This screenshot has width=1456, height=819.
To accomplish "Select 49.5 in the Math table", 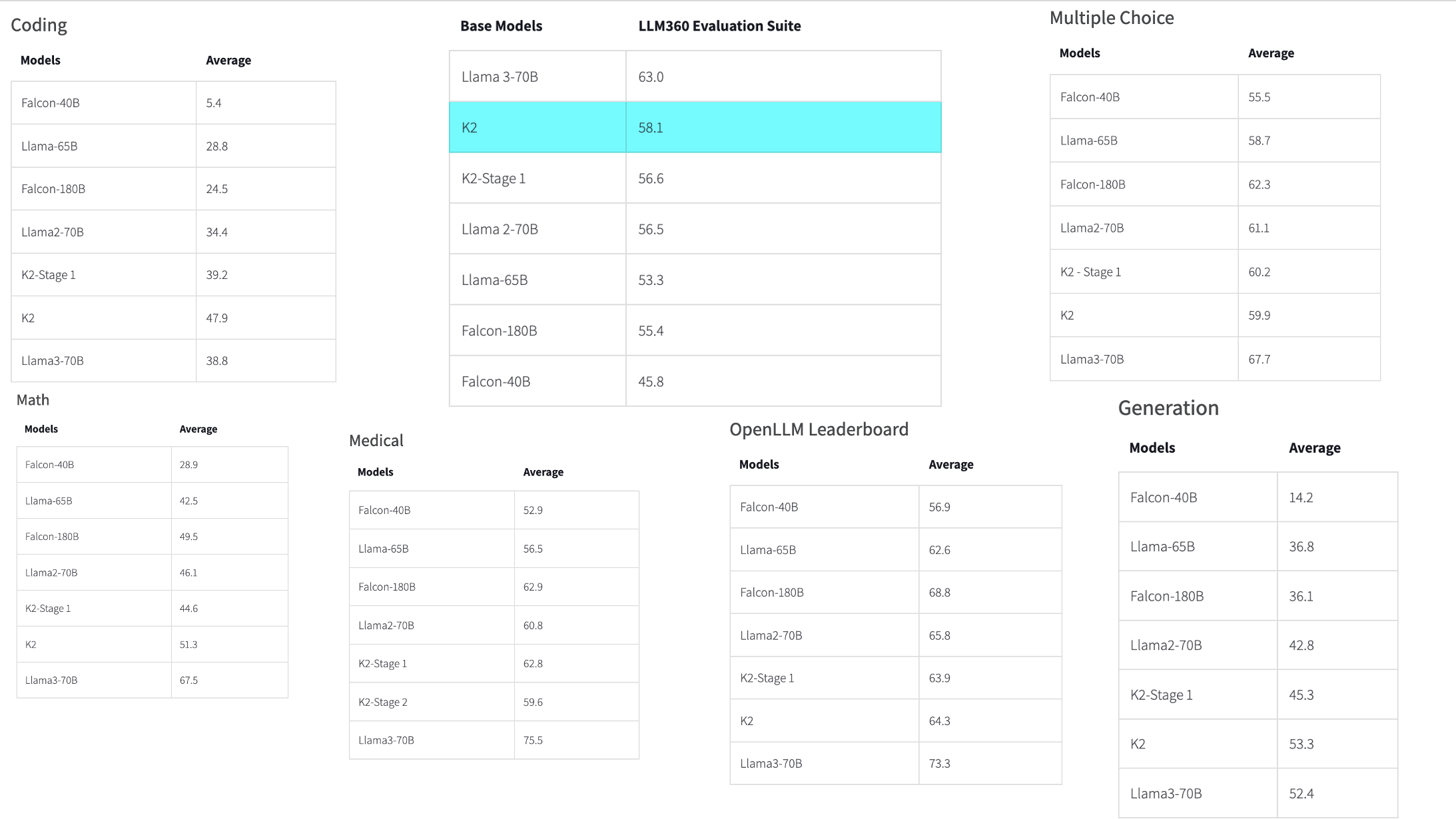I will [x=188, y=537].
